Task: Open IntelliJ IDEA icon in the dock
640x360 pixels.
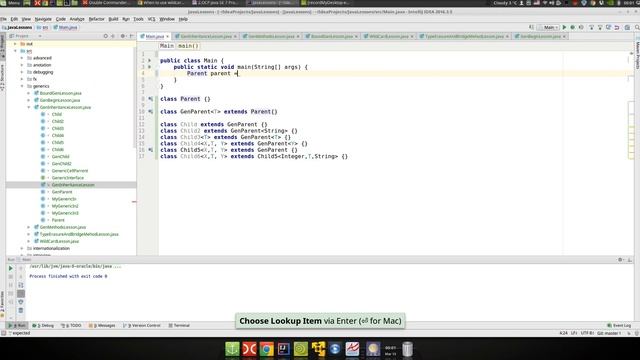Action: point(283,349)
